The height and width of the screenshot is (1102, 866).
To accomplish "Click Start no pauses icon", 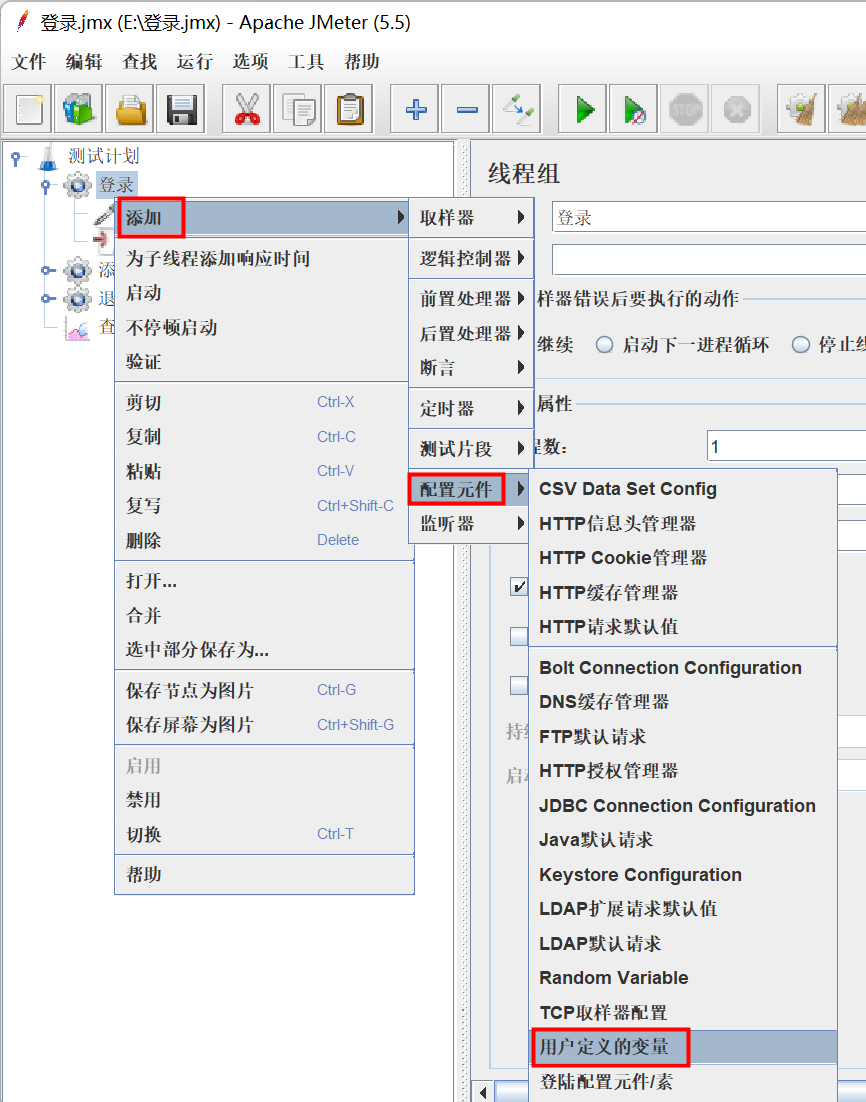I will pyautogui.click(x=635, y=109).
